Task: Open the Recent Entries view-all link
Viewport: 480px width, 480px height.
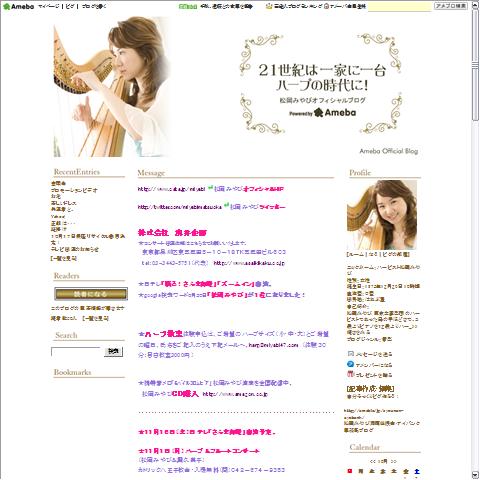Action: pyautogui.click(x=64, y=258)
